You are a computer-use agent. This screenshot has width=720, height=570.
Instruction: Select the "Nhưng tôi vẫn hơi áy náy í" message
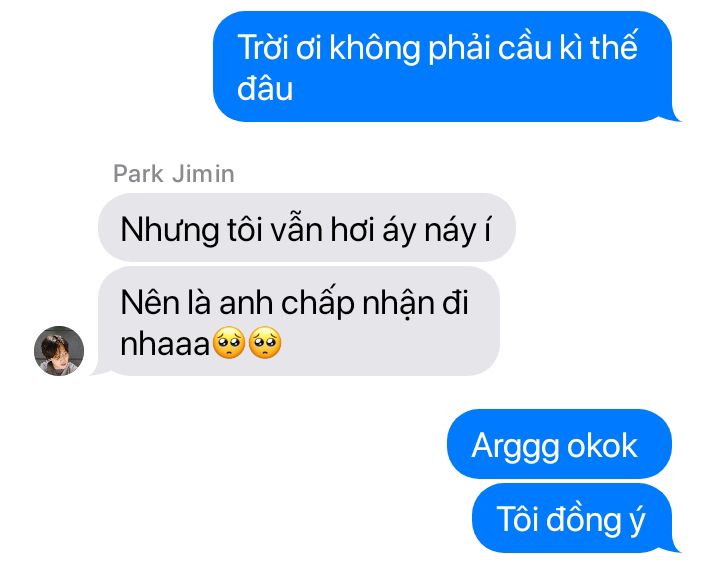pyautogui.click(x=307, y=227)
